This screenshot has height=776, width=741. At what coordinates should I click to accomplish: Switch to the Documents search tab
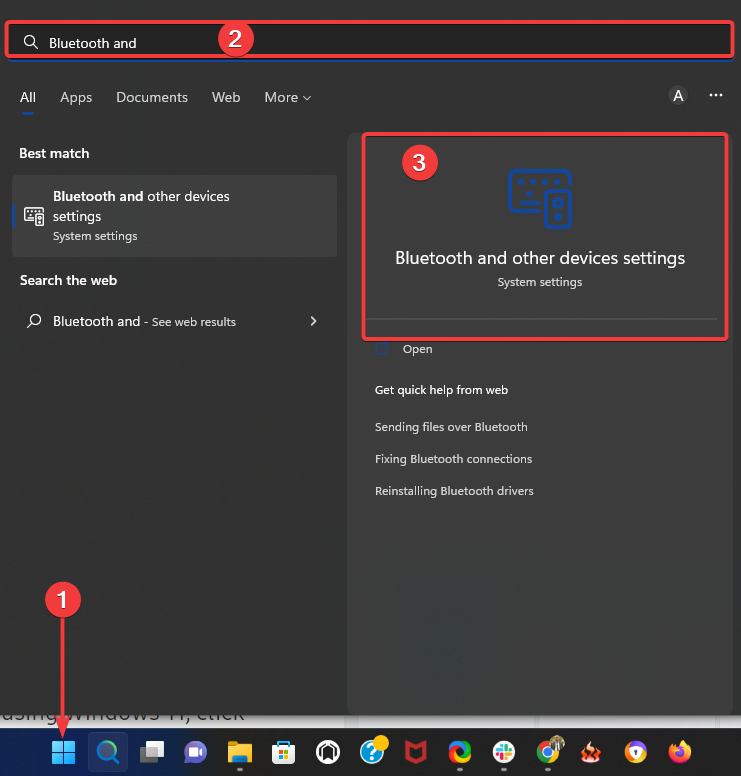pyautogui.click(x=152, y=97)
